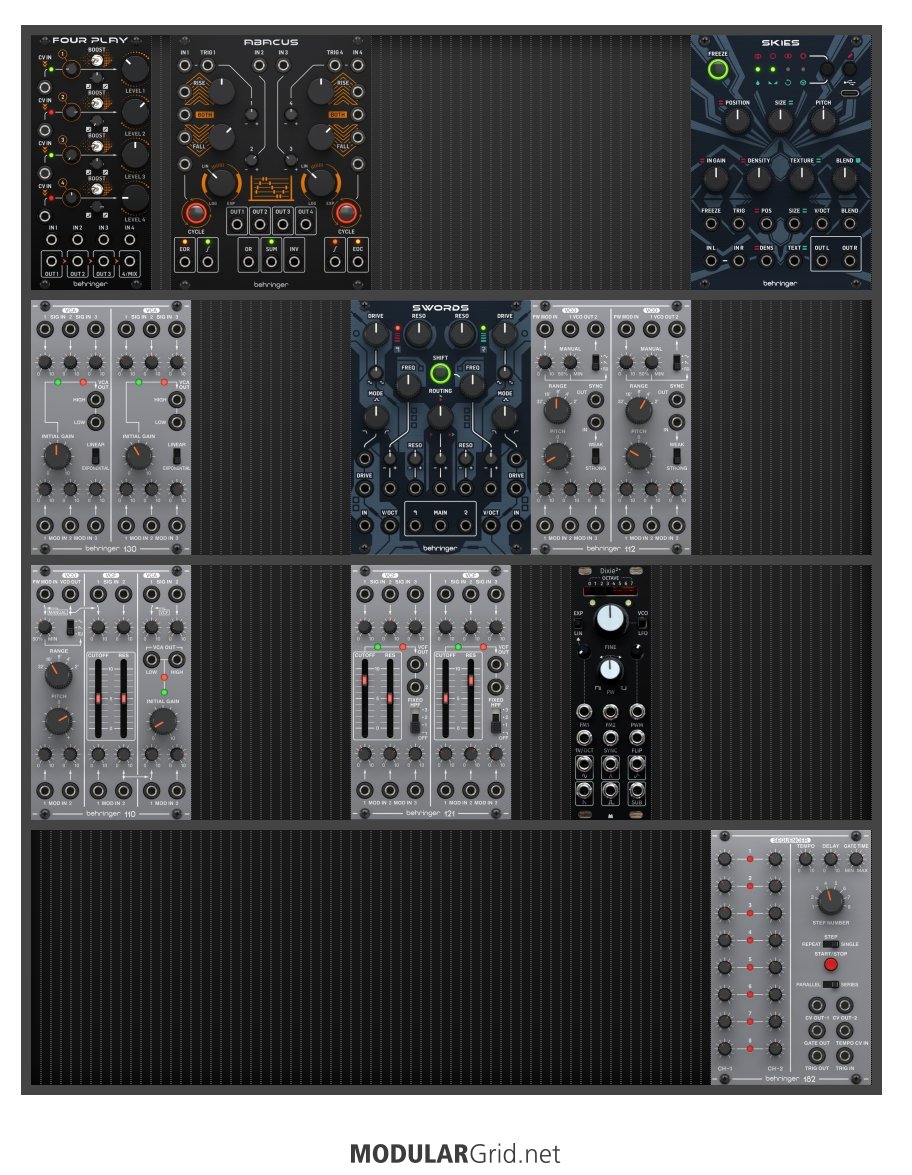Click the GATE TIME knob on 182 sequencer
The height and width of the screenshot is (1175, 912).
pos(856,859)
